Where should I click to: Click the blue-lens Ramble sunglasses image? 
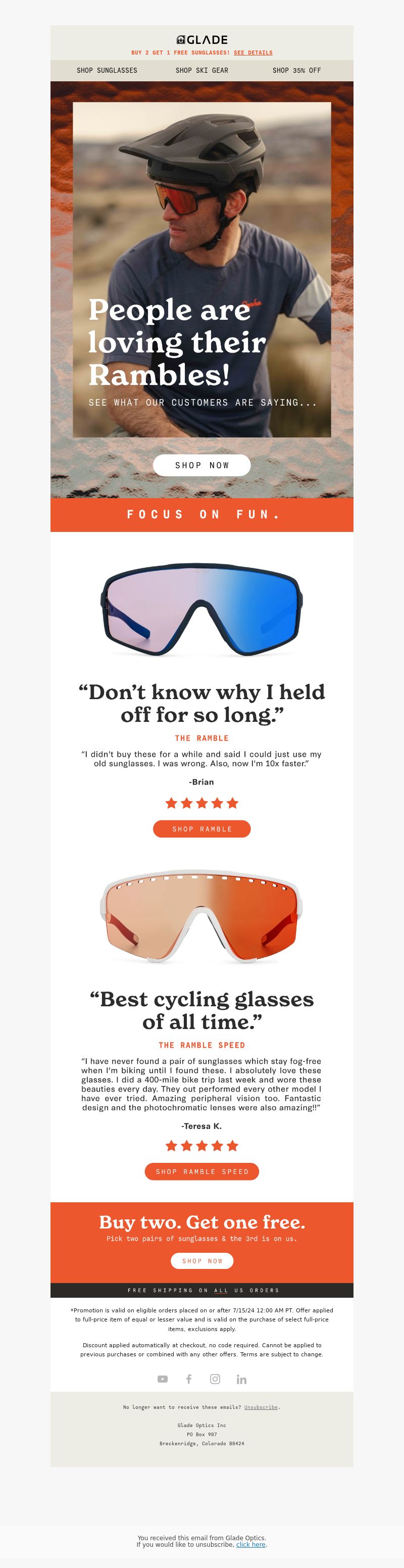point(202,610)
